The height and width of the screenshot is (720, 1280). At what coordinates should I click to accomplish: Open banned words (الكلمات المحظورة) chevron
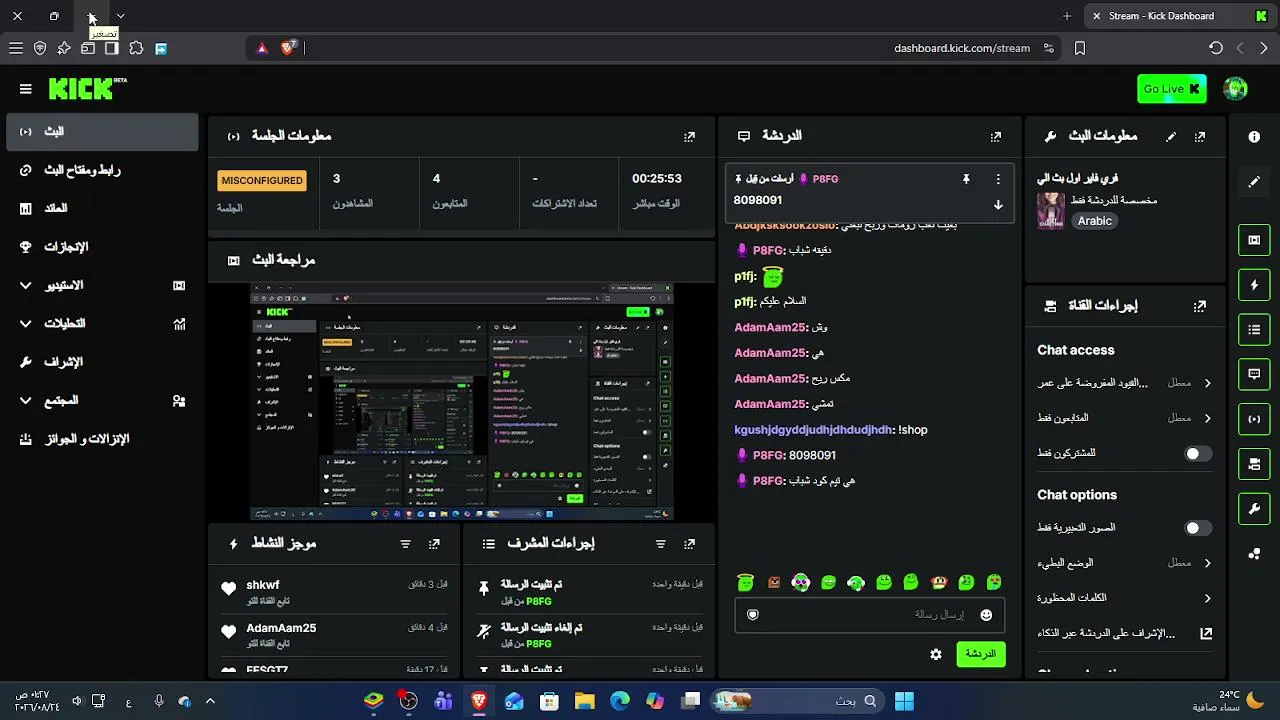coord(1207,598)
